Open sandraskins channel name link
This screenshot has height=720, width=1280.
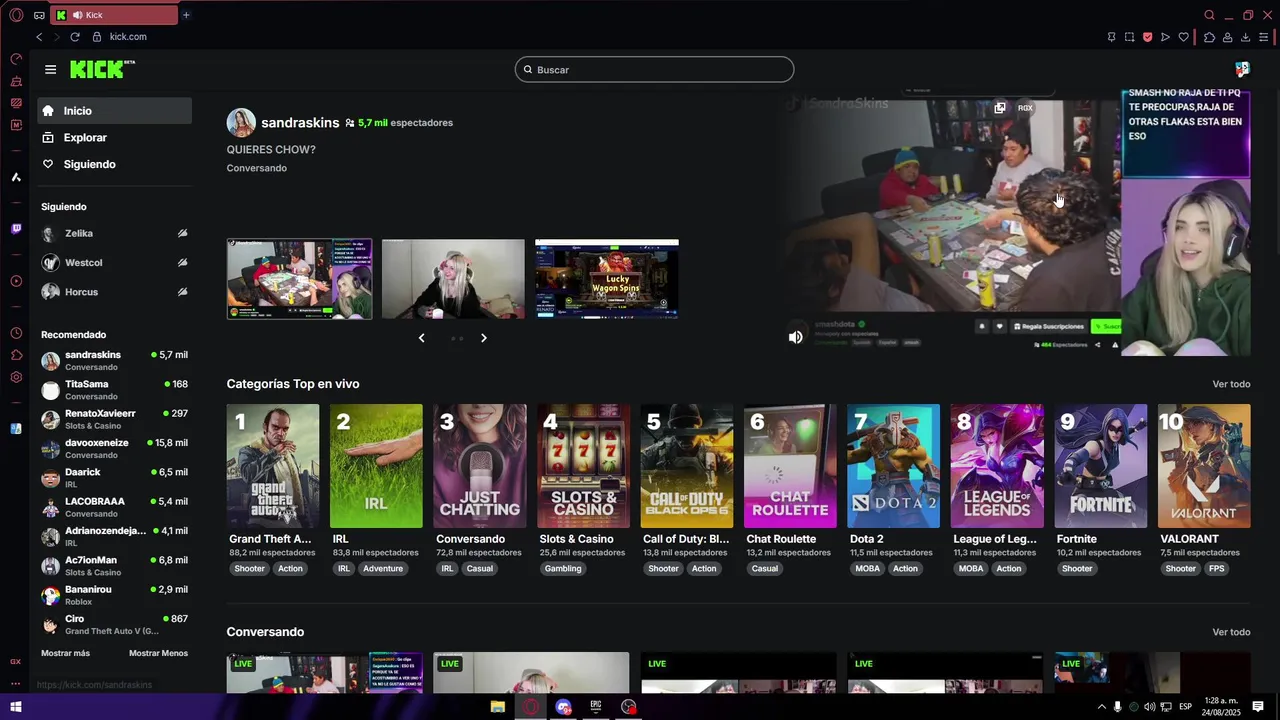tap(300, 122)
